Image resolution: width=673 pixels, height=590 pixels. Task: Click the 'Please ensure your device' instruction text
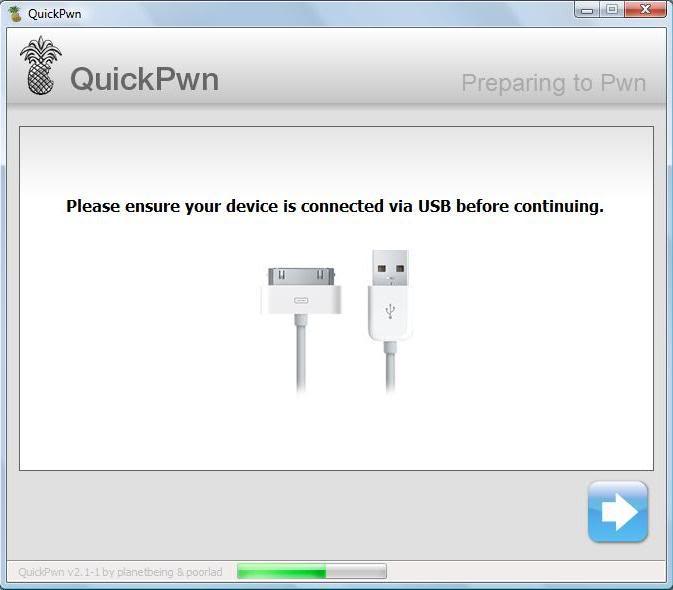[335, 206]
